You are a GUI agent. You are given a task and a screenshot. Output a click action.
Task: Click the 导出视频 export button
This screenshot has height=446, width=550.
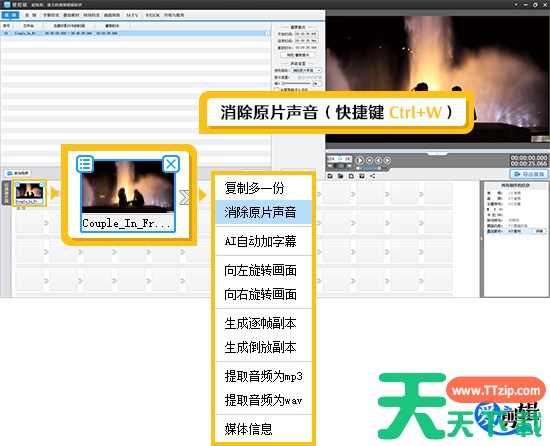pos(529,174)
